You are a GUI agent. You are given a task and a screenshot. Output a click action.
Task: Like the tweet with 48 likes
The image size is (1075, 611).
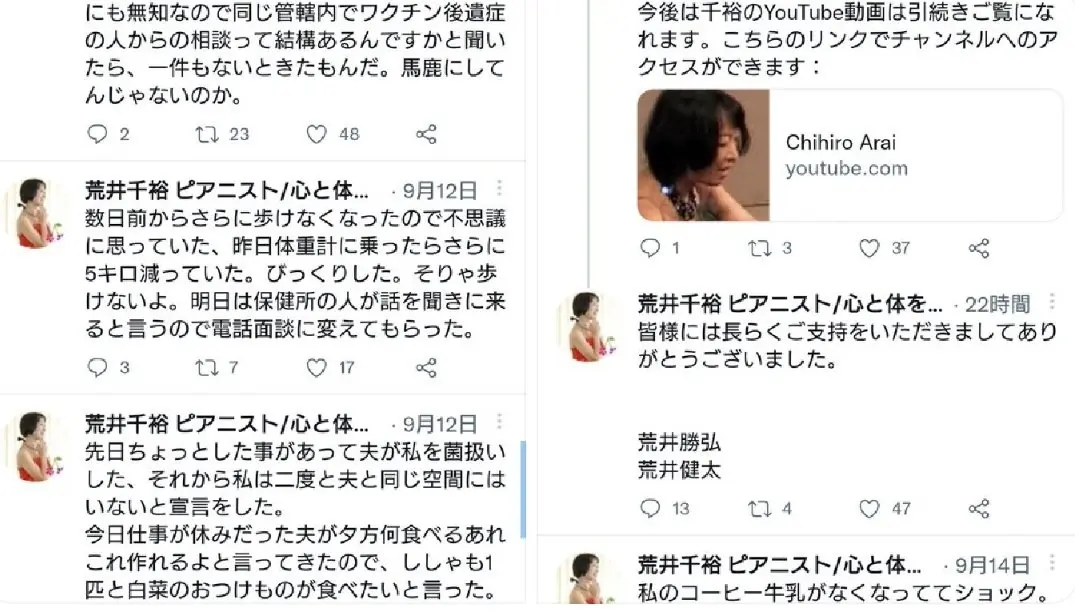point(316,134)
